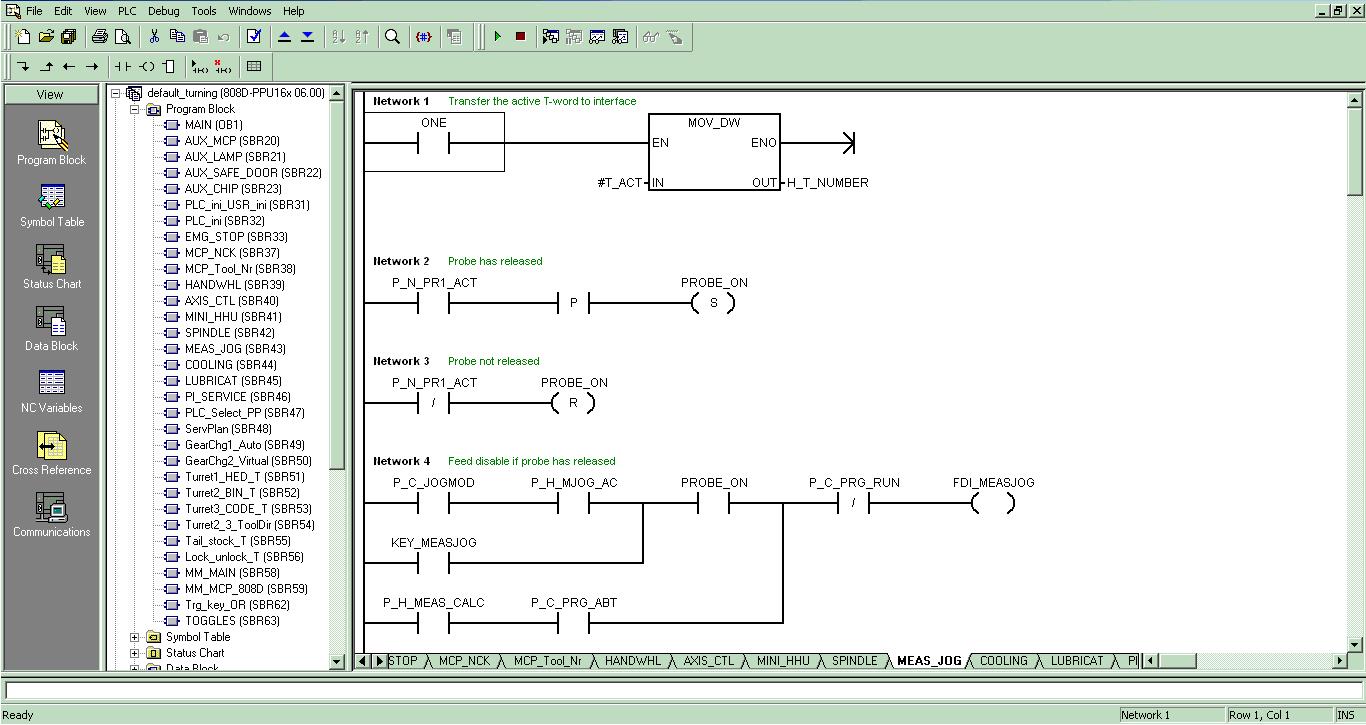
Task: Collapse the Program Block tree node
Action: (135, 109)
